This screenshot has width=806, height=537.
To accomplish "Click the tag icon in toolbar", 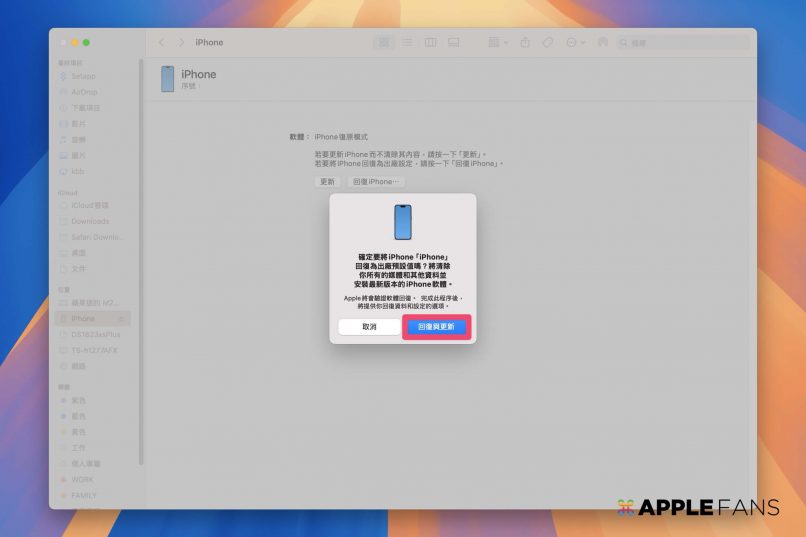I will (x=548, y=43).
